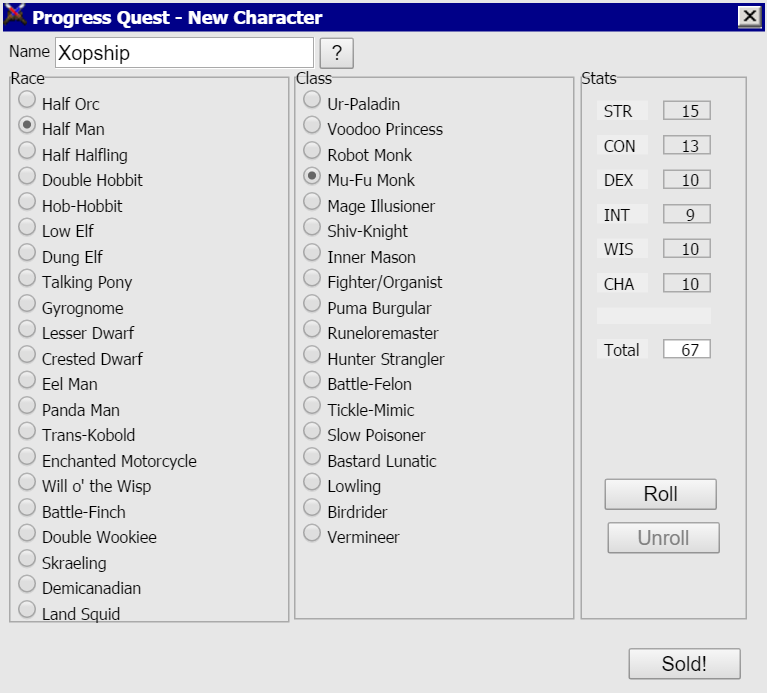This screenshot has height=693, width=767.
Task: Choose Inner Mason class
Action: point(312,253)
